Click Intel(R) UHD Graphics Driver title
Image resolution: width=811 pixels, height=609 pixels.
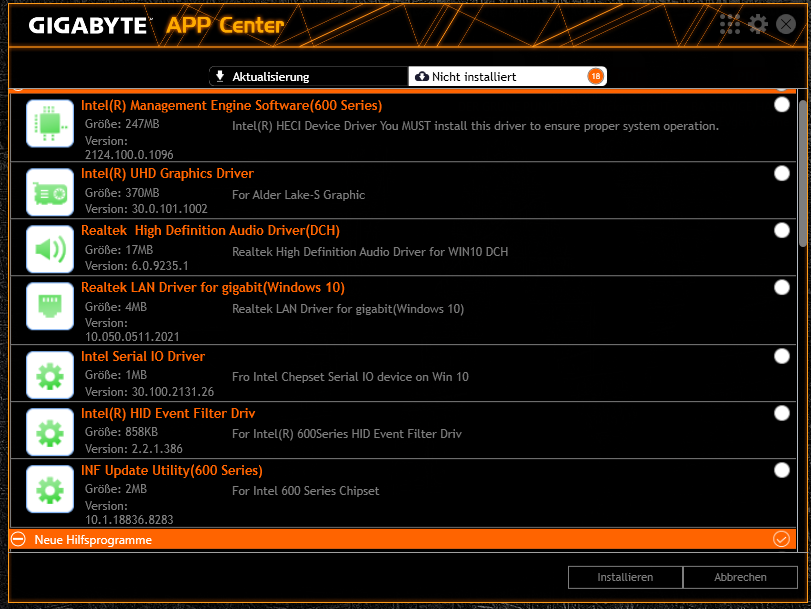pos(167,173)
